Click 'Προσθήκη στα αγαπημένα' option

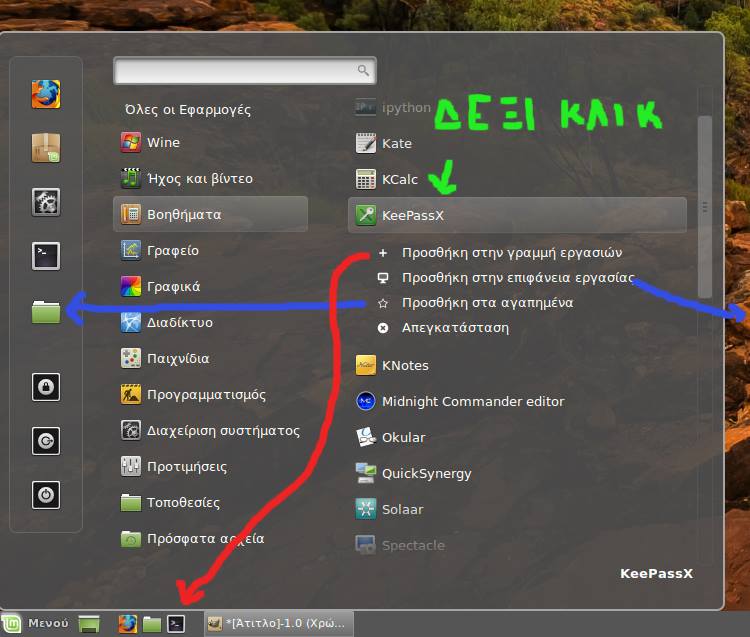click(x=486, y=303)
